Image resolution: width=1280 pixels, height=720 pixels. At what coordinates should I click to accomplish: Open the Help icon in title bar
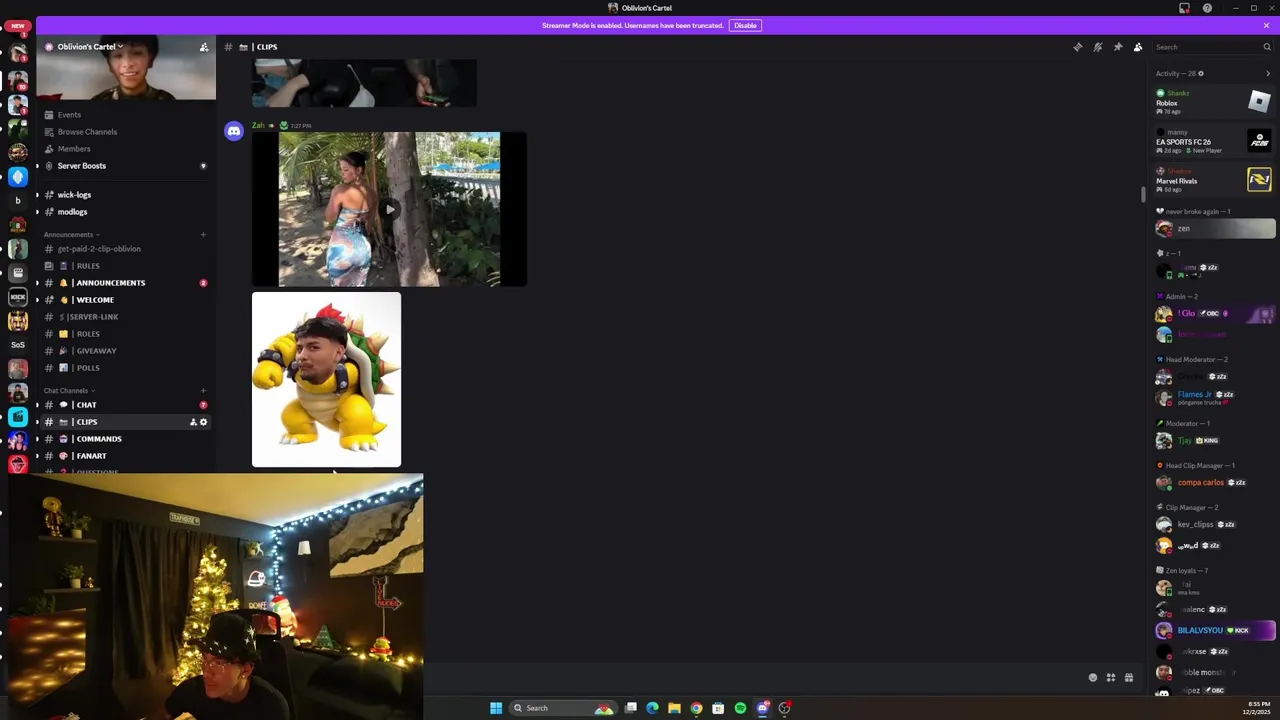tap(1207, 8)
